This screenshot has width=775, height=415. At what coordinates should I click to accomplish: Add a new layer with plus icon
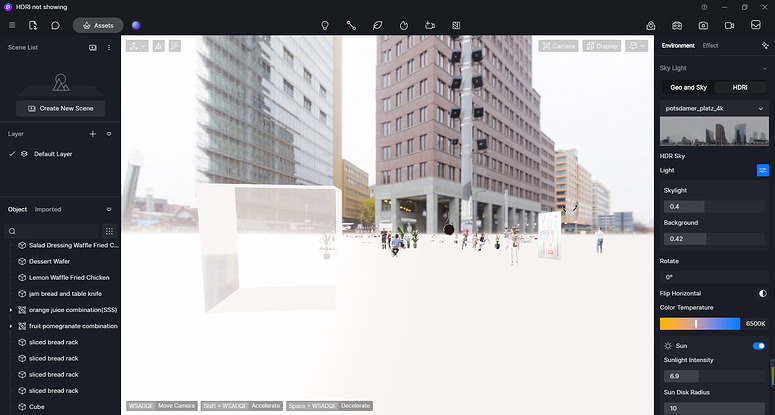pyautogui.click(x=92, y=134)
